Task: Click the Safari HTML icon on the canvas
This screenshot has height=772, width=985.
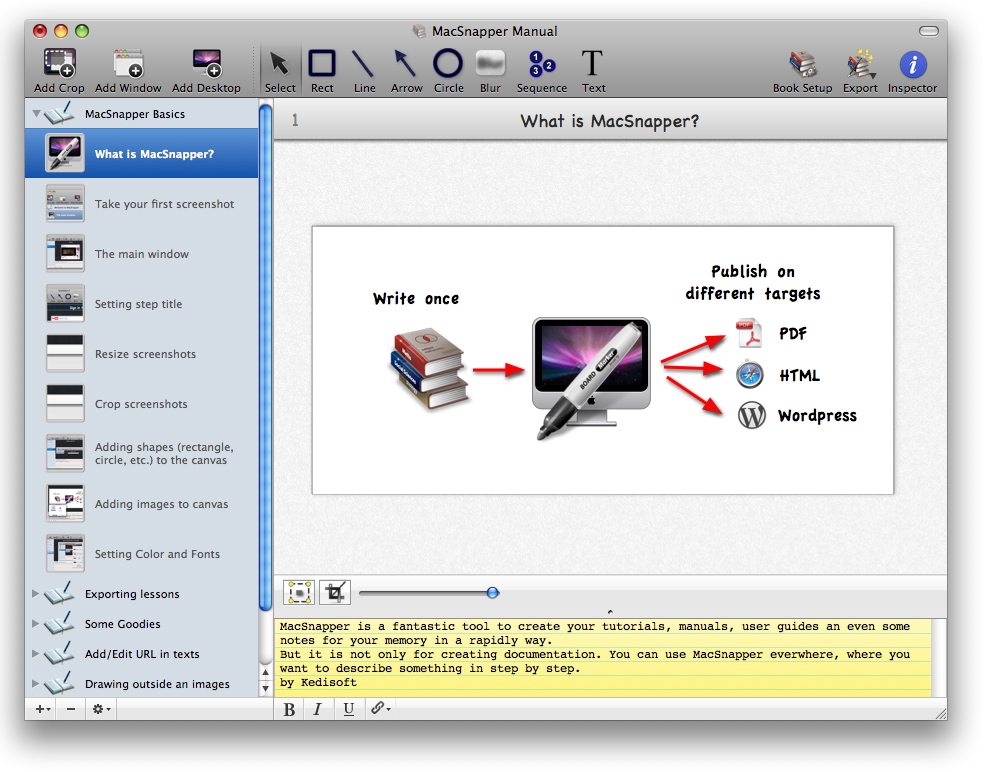Action: pos(750,375)
